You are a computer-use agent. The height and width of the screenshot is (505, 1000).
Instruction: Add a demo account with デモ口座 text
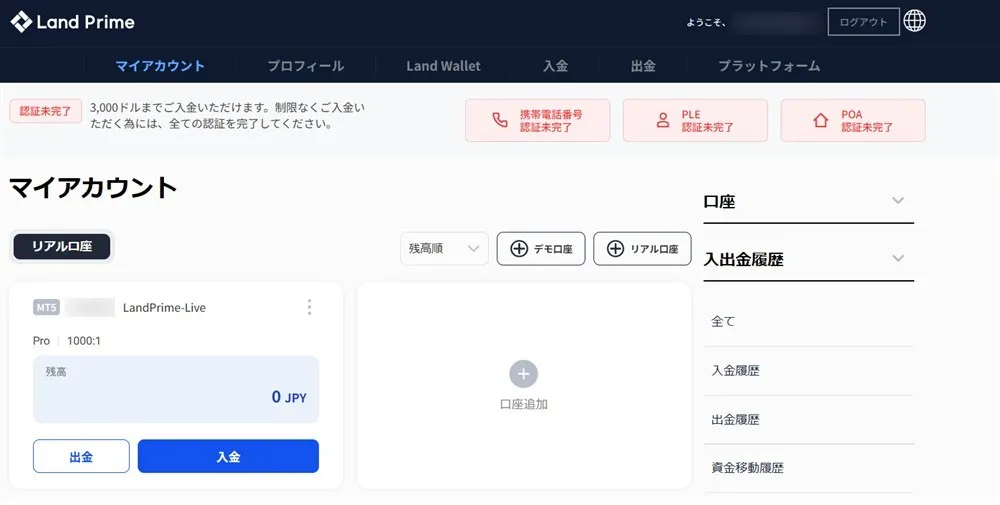(553, 249)
